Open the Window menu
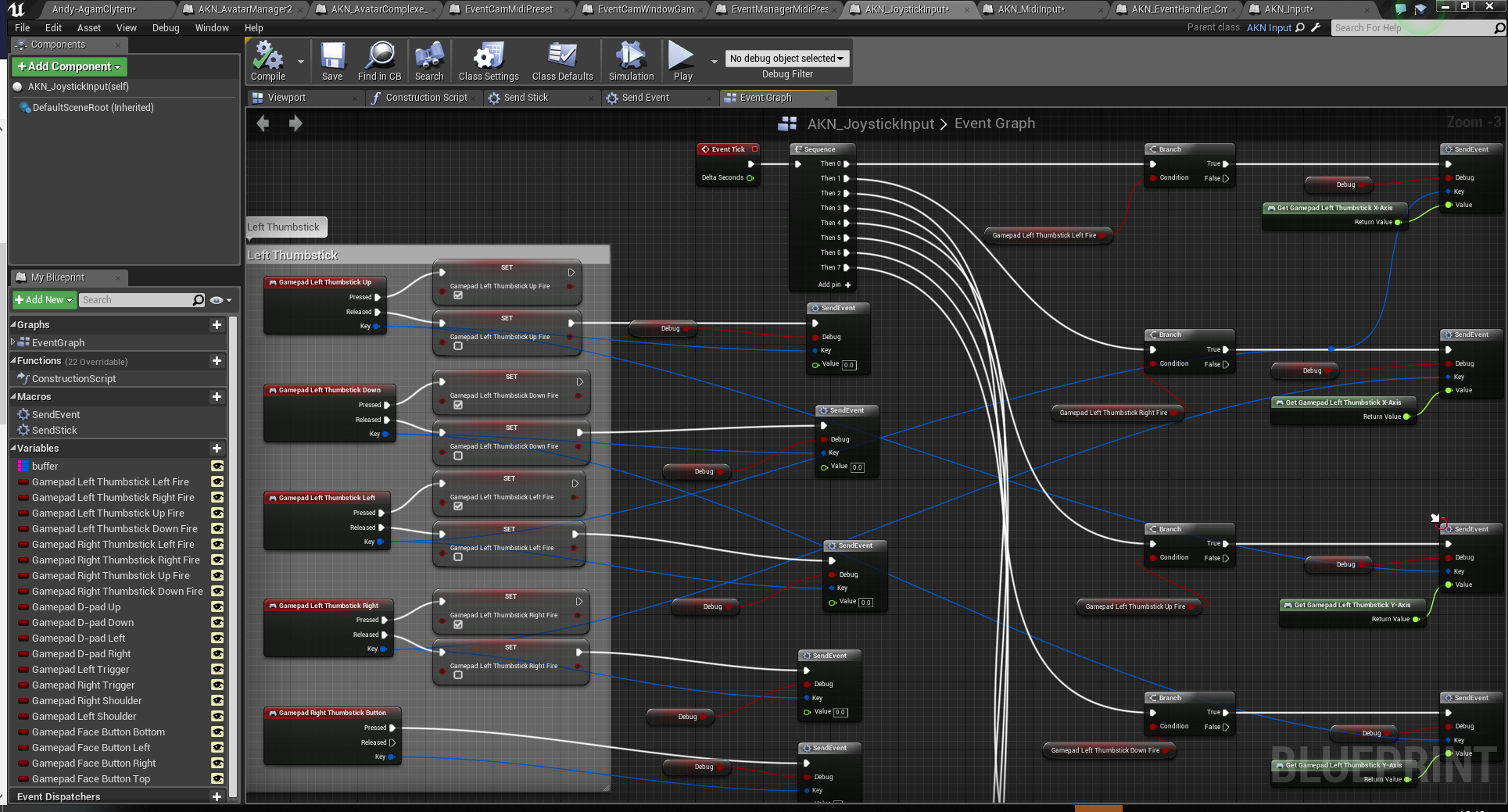The width and height of the screenshot is (1508, 812). coord(212,28)
